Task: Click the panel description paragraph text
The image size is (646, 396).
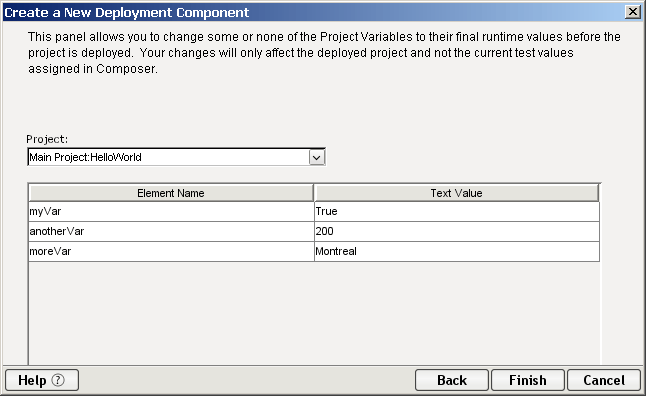Action: [x=324, y=53]
